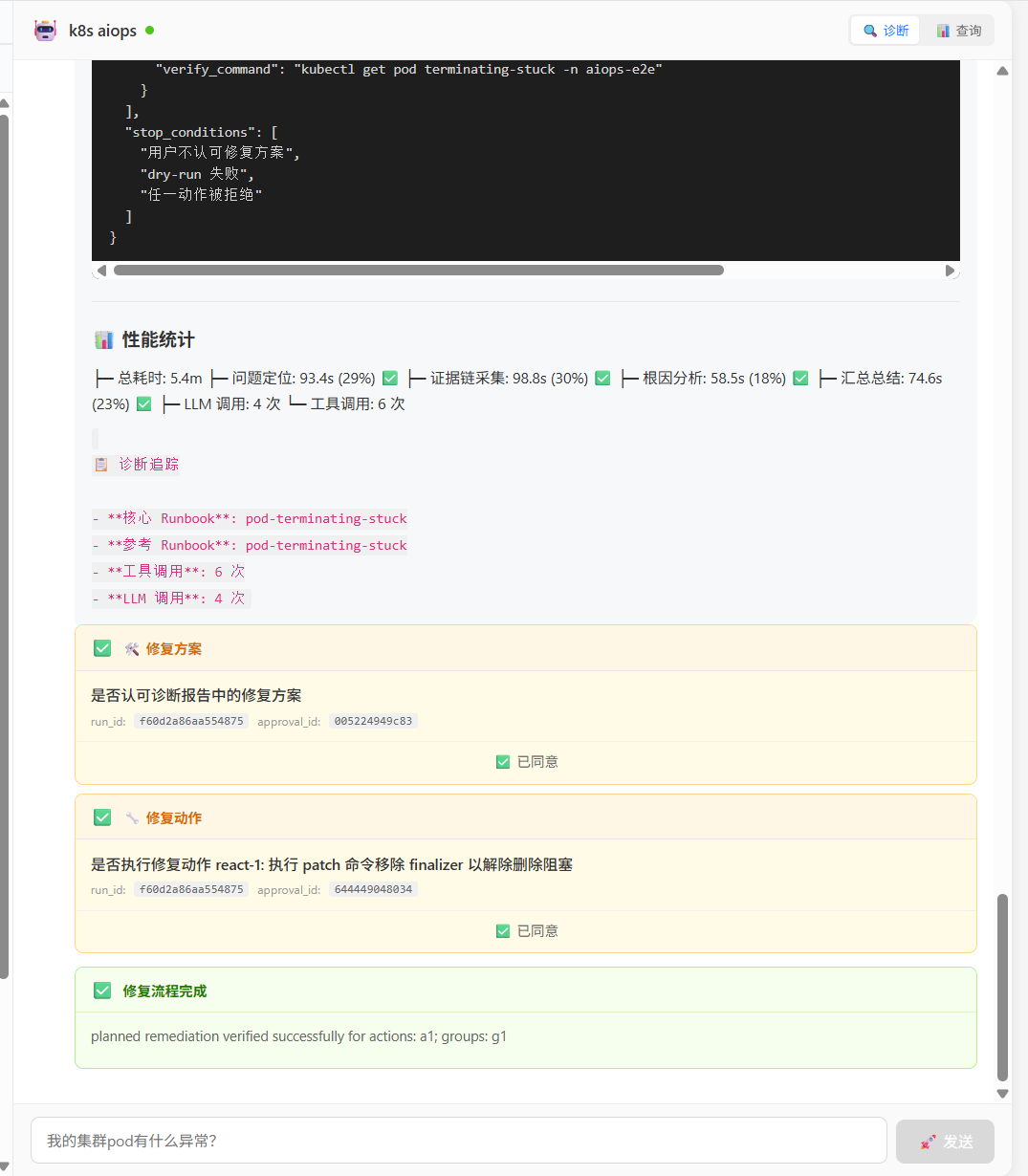Click the bar chart icon beside 性能统计
1028x1176 pixels.
103,339
